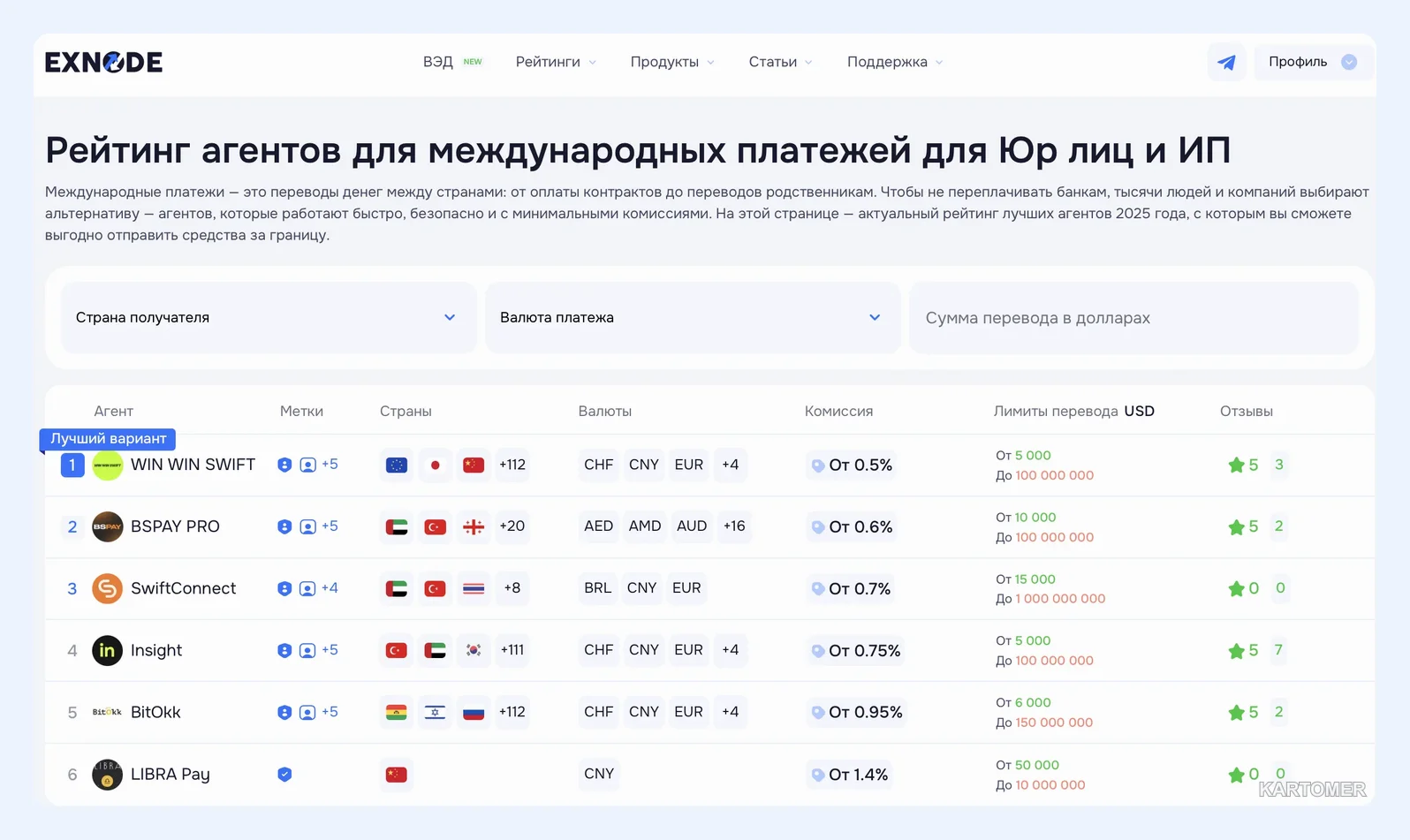Expand the Статьи menu
This screenshot has height=840, width=1410.
(780, 62)
